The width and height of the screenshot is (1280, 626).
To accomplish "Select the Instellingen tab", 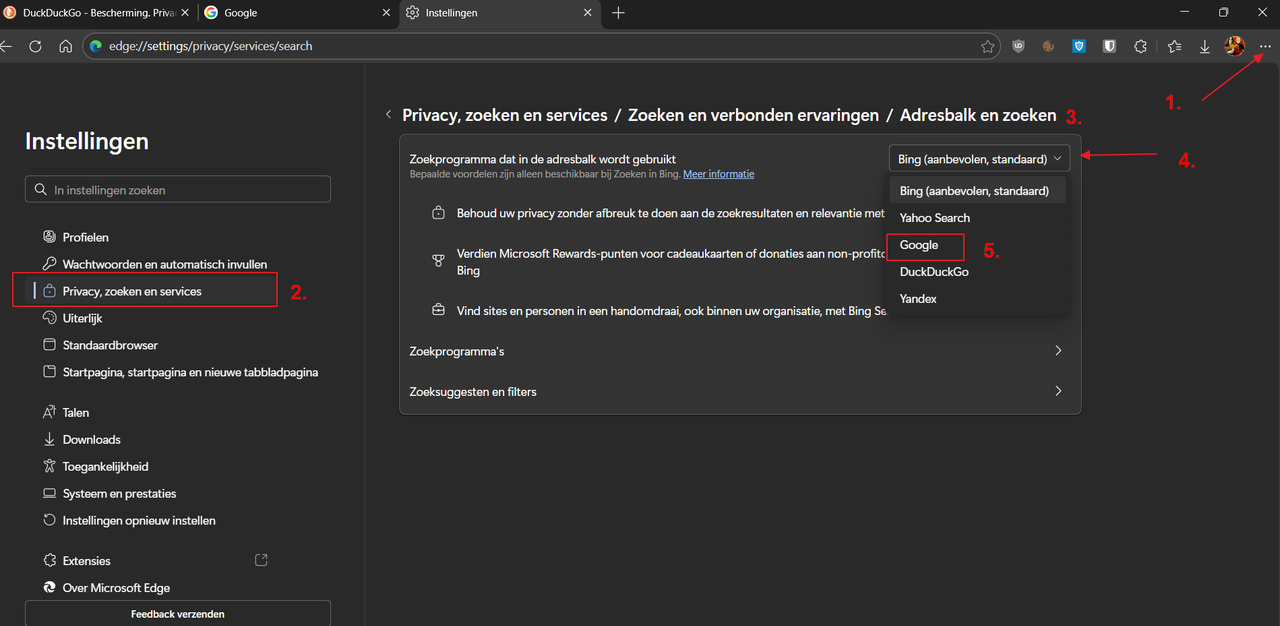I will coord(499,13).
